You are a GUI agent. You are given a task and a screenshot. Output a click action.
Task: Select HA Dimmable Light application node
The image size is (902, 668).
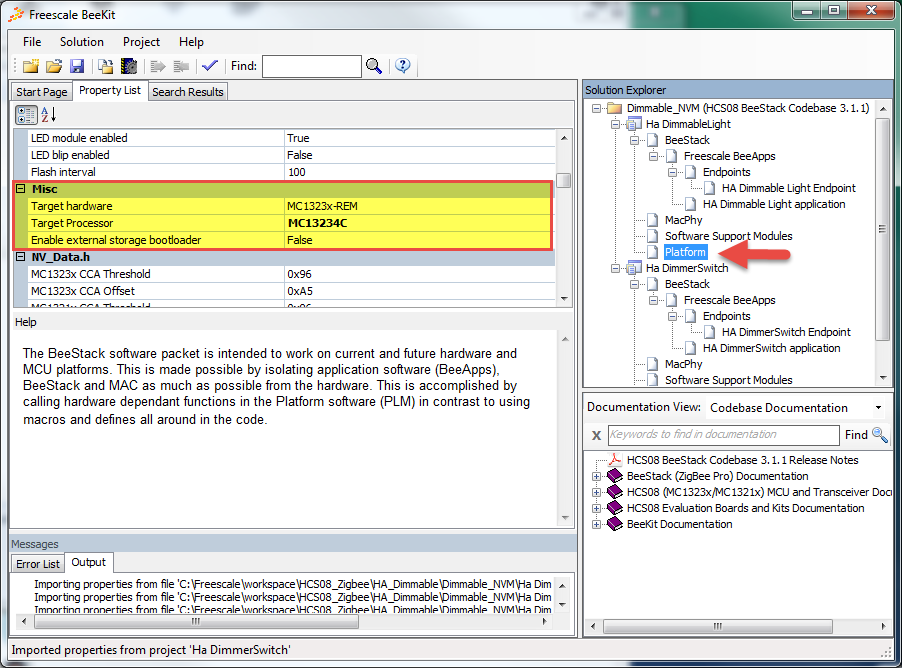774,204
